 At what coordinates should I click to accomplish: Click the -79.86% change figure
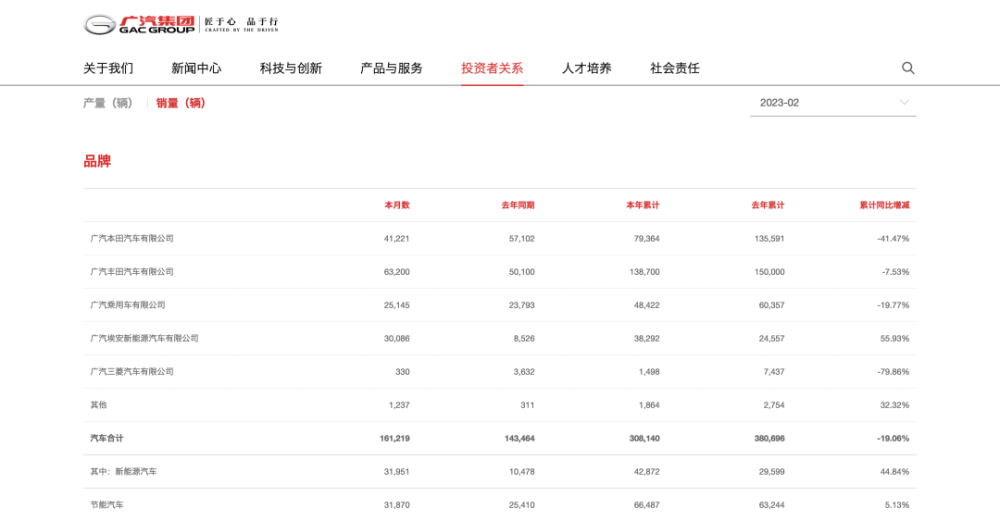[x=893, y=371]
